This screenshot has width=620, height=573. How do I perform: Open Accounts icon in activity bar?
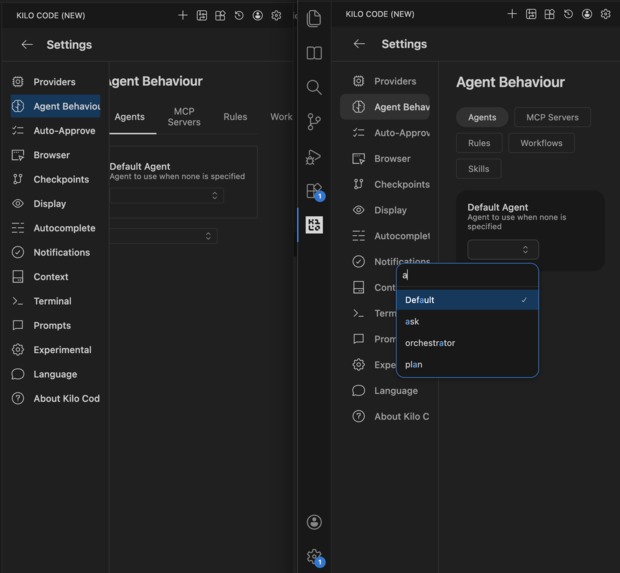[x=314, y=522]
